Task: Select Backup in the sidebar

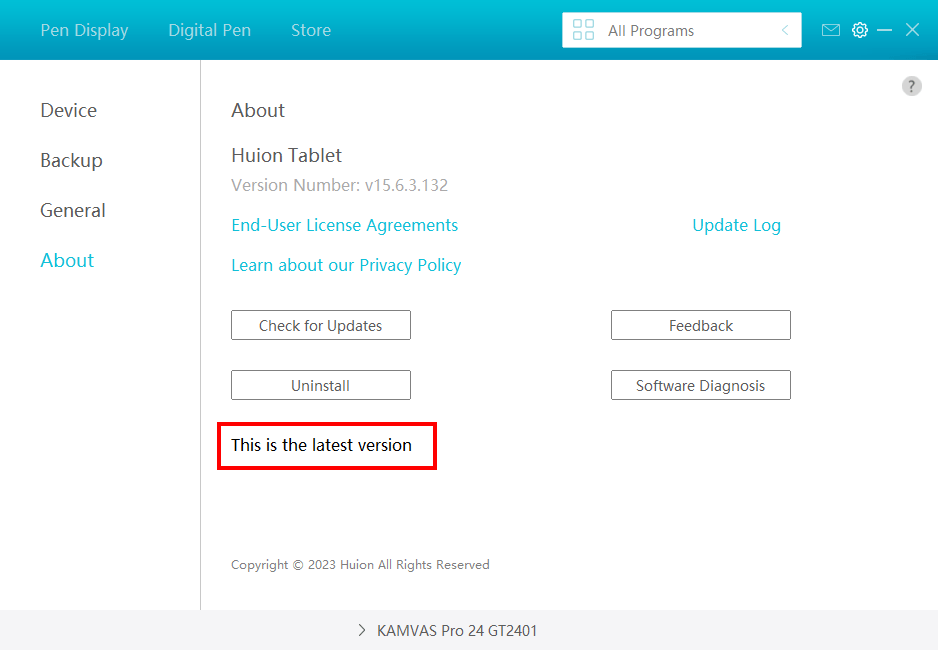Action: point(71,160)
